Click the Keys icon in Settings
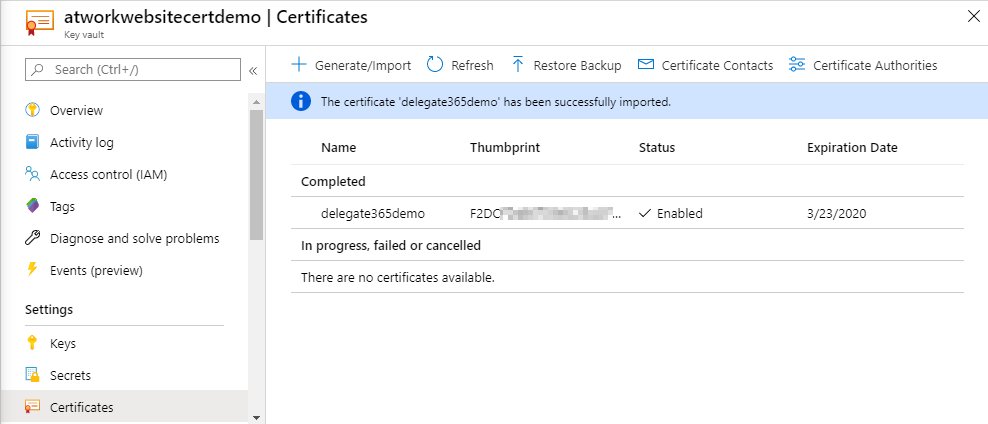Image resolution: width=988 pixels, height=424 pixels. [x=32, y=343]
